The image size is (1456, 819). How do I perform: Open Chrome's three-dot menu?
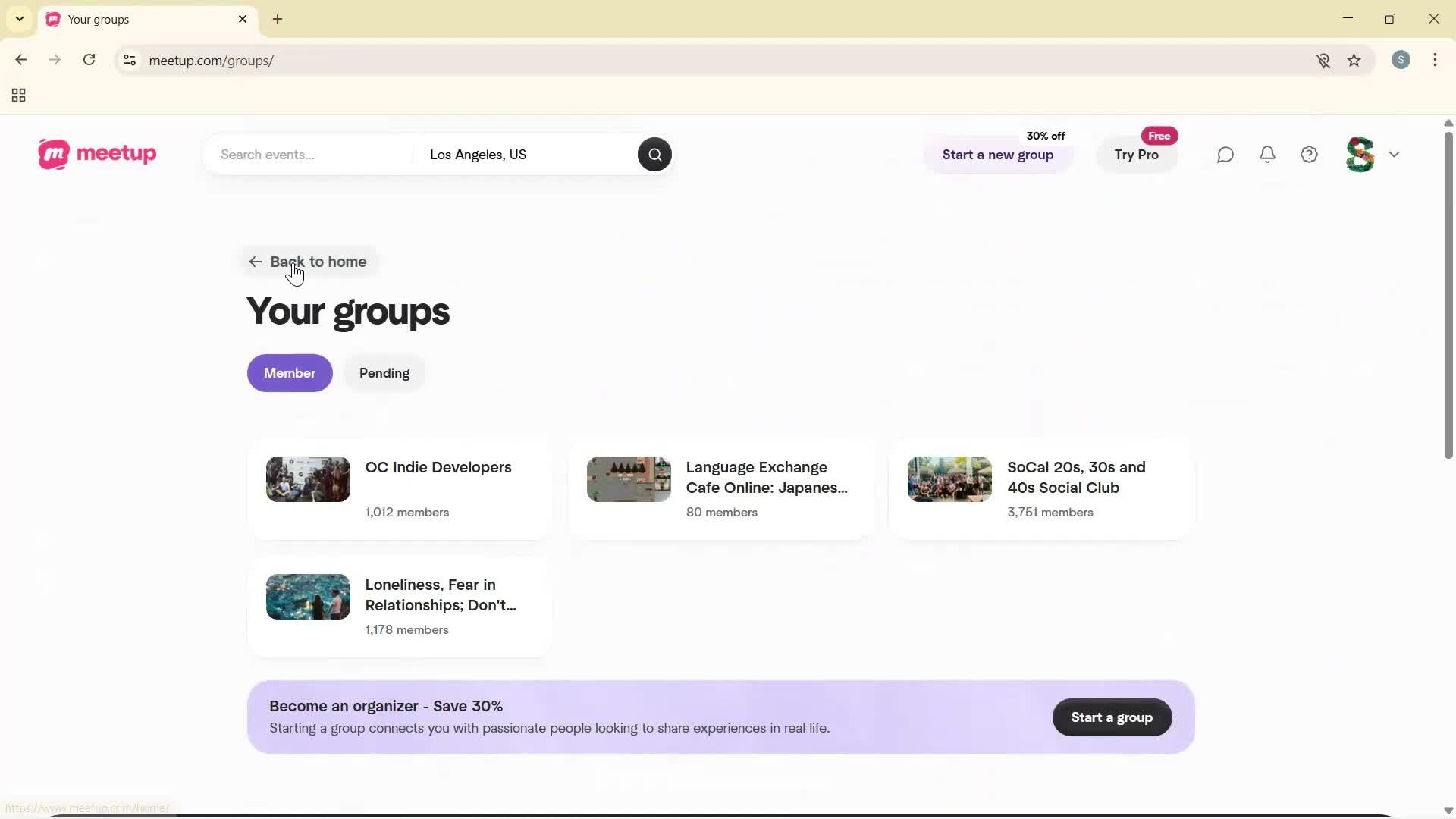pos(1436,60)
